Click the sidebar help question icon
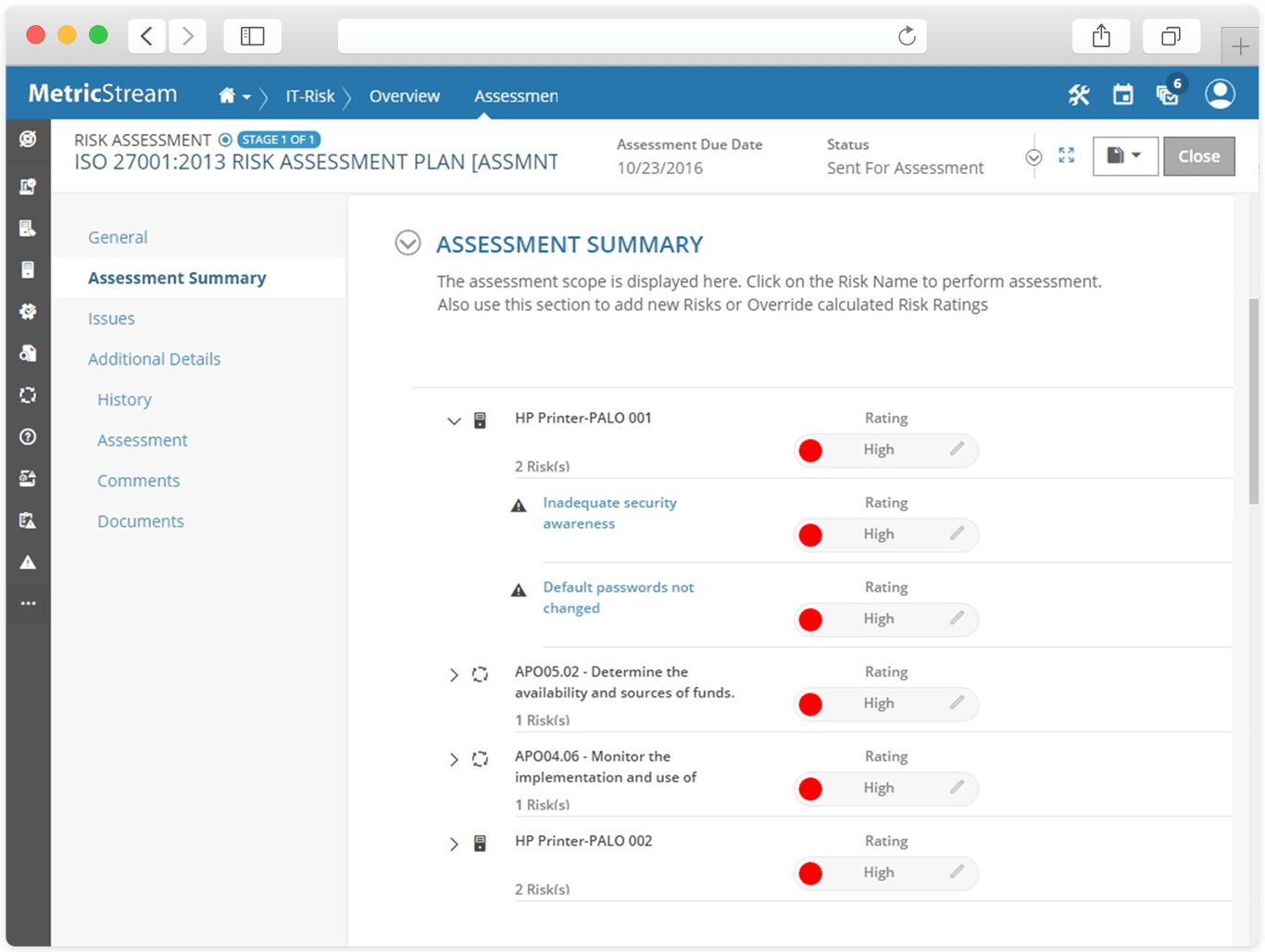Viewport: 1265px width, 952px height. pos(29,436)
